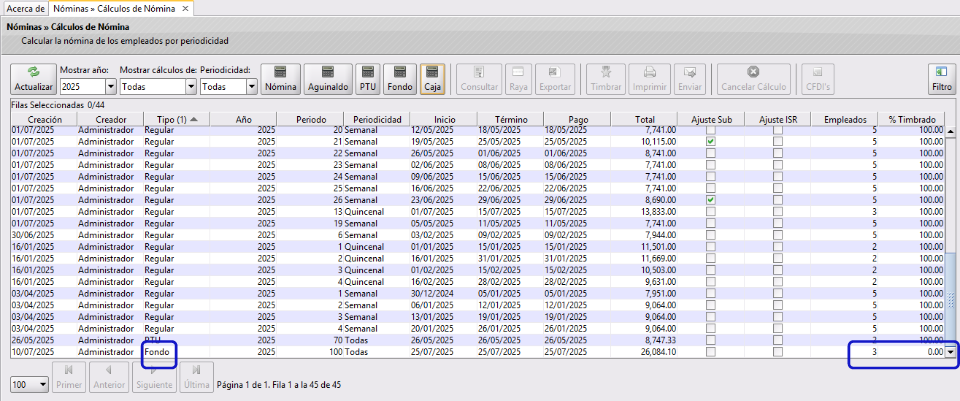This screenshot has height=401, width=960.
Task: Sort by the Año column header
Action: [x=243, y=119]
